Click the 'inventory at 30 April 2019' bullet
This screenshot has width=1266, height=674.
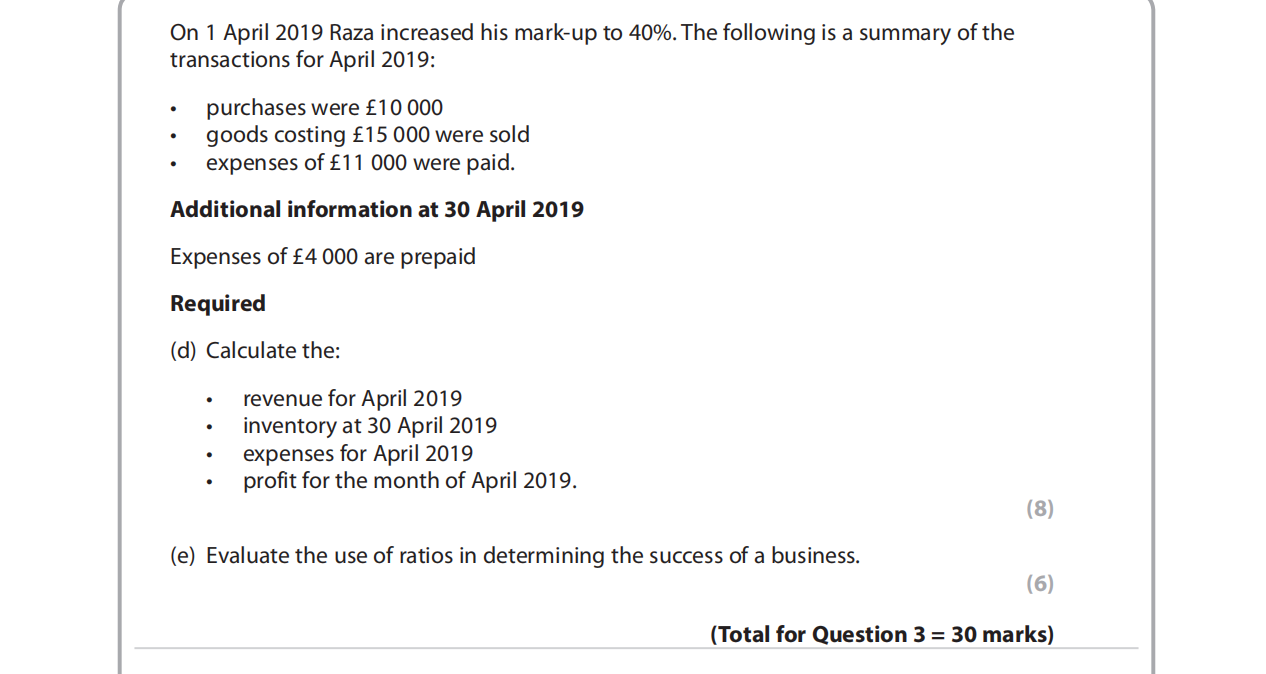[x=369, y=426]
